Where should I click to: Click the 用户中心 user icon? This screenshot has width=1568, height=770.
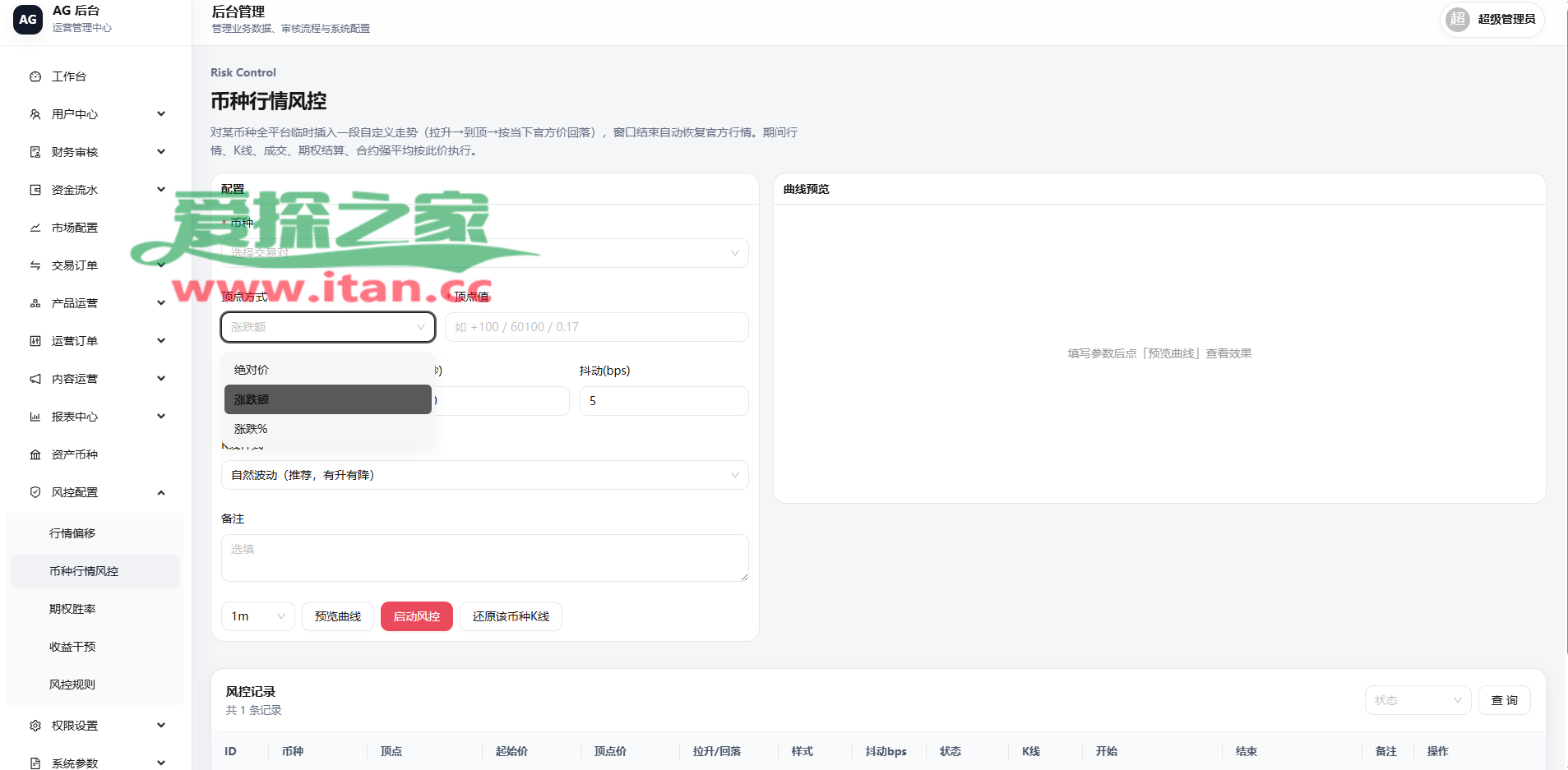tap(35, 114)
